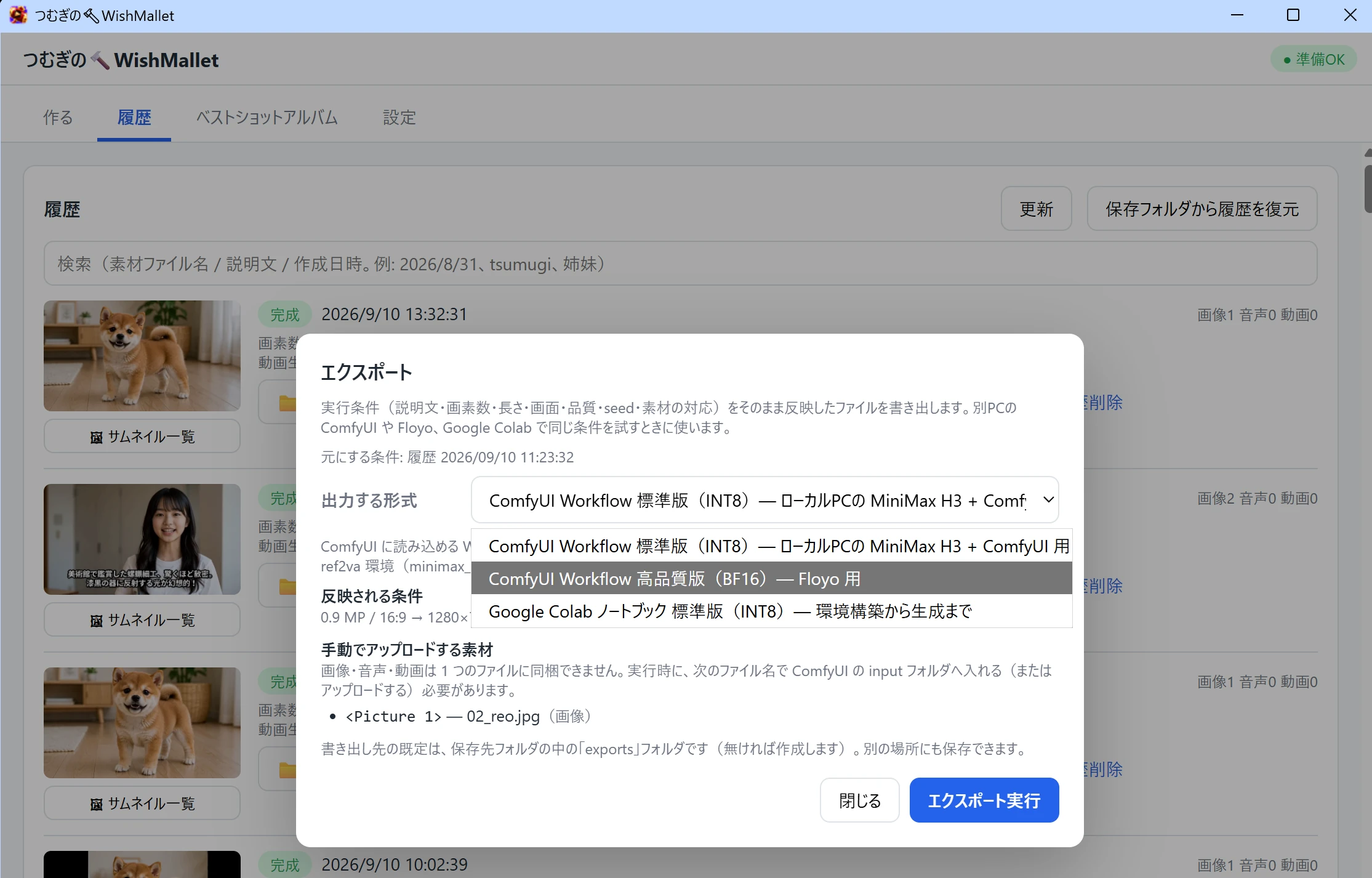Minimize the WishMallet window
Screen dimensions: 1372x878
tap(1237, 15)
